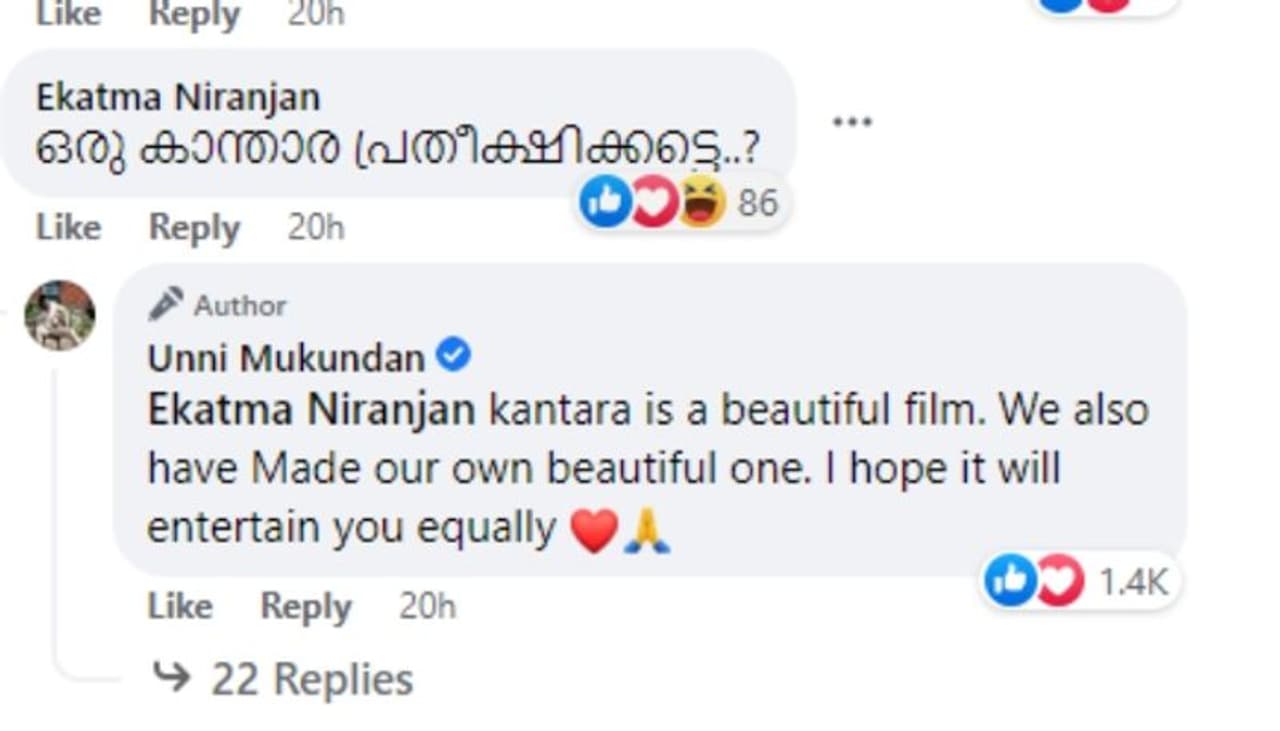Click the pencil Author icon above Unni Mukundan
The image size is (1280, 731).
[166, 304]
